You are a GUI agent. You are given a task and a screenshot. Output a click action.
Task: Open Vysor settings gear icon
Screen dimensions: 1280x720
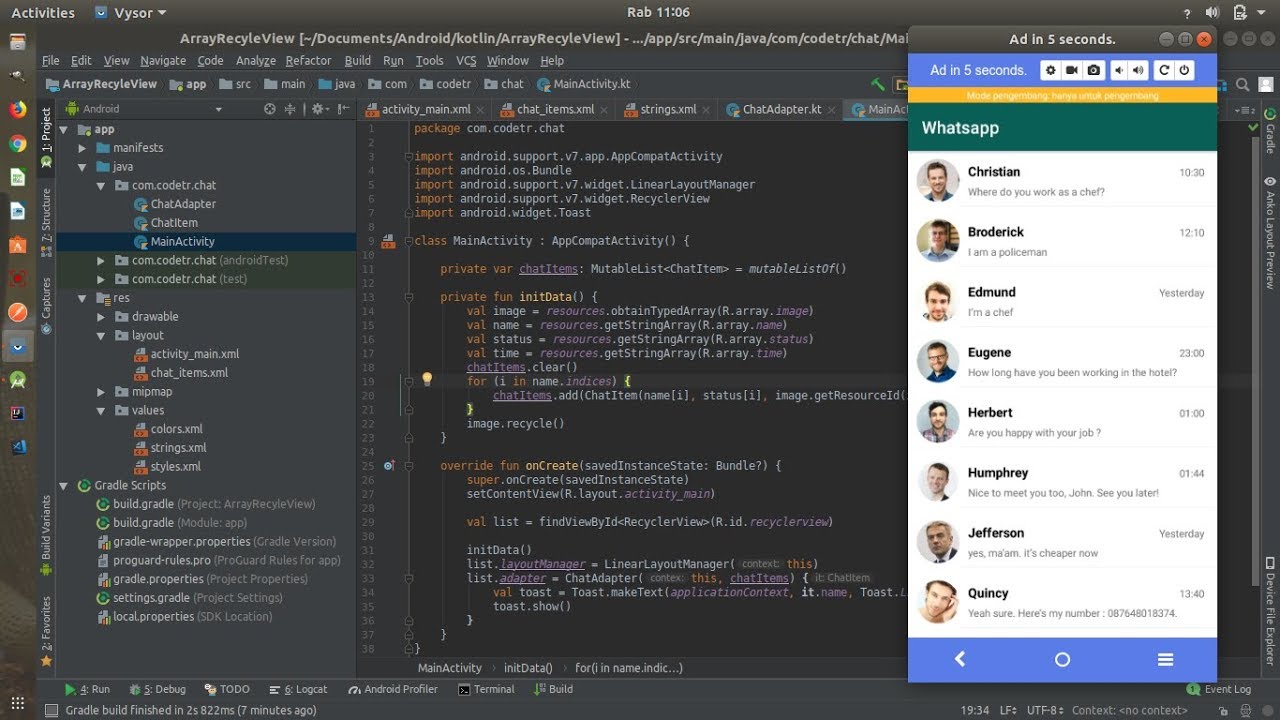1049,70
